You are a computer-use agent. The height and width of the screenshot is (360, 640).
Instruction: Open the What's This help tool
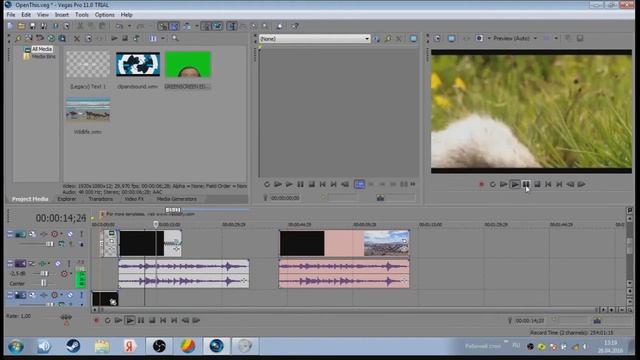point(295,26)
